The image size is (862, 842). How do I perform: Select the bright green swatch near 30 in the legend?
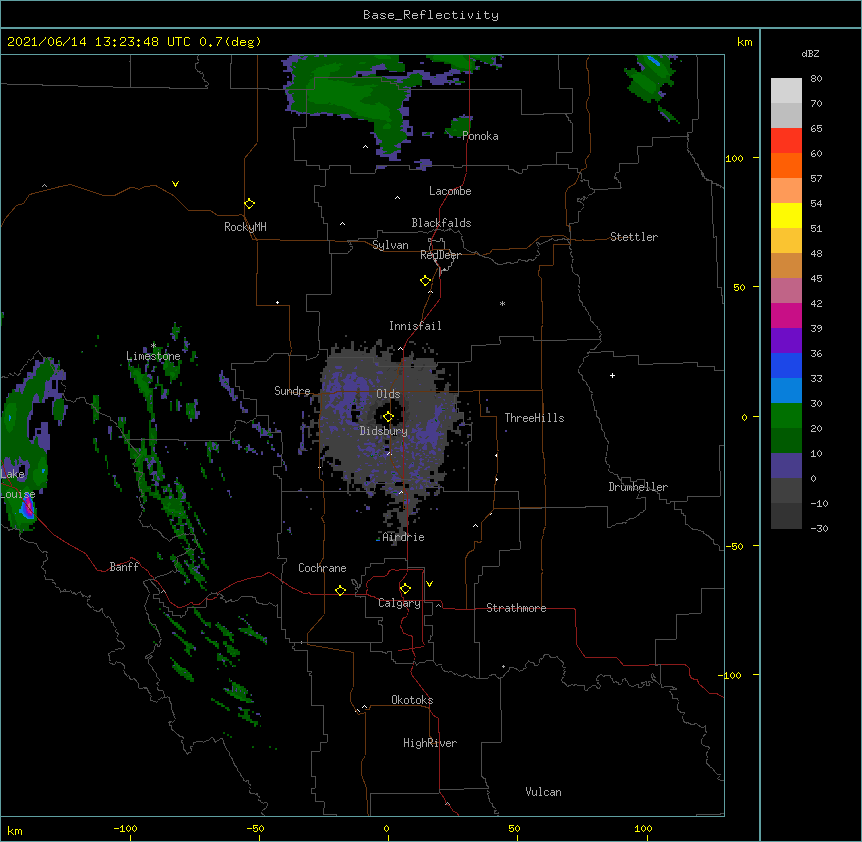(786, 416)
